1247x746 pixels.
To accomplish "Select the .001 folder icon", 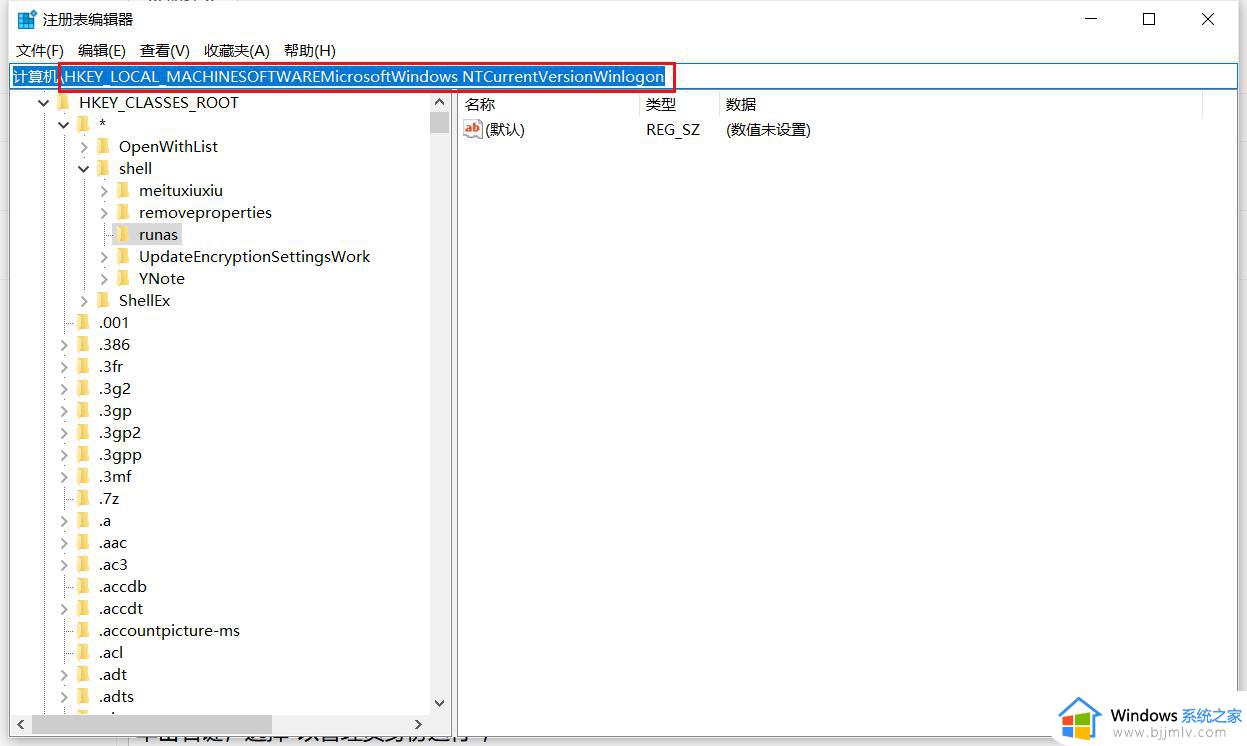I will pos(84,322).
